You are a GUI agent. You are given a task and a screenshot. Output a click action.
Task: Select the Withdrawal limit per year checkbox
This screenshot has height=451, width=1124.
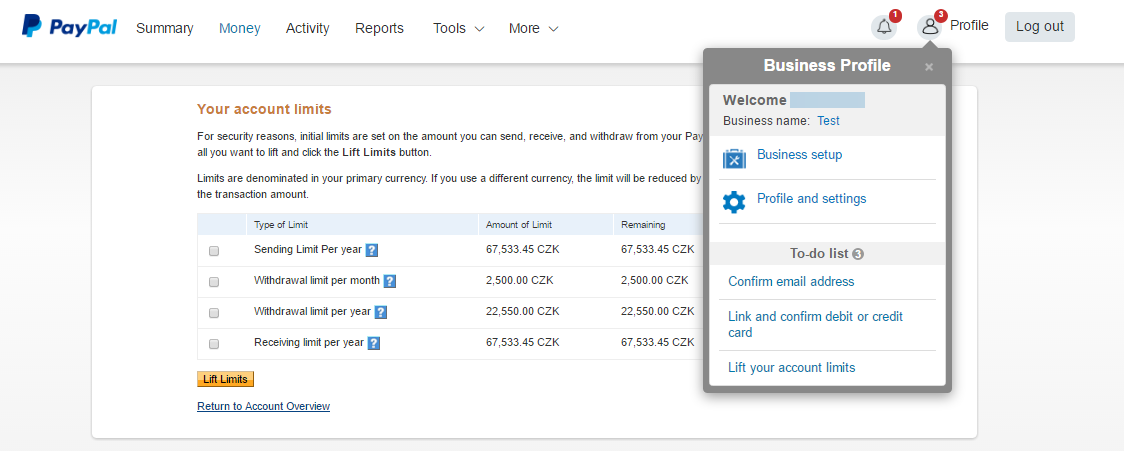(x=214, y=313)
